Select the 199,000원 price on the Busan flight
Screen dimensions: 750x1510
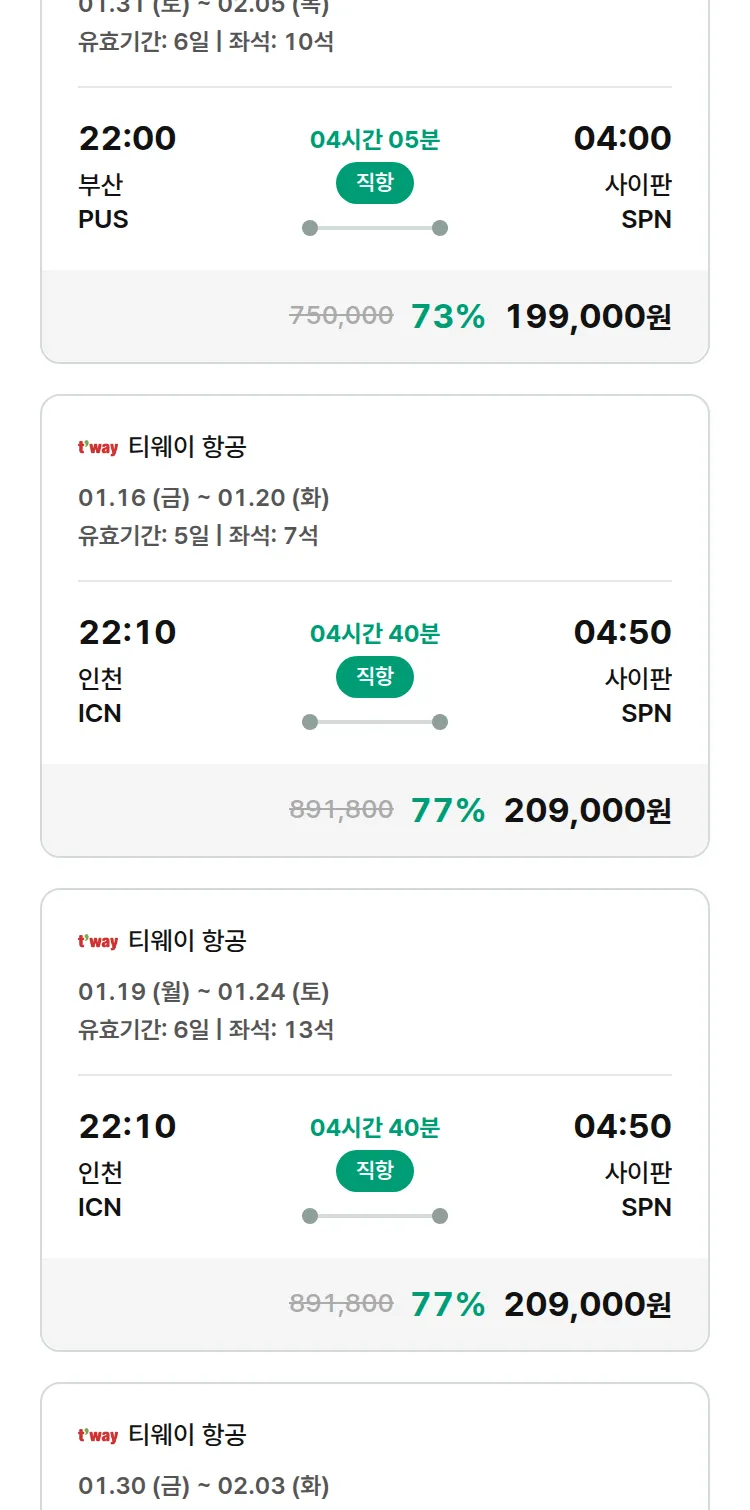[x=588, y=316]
